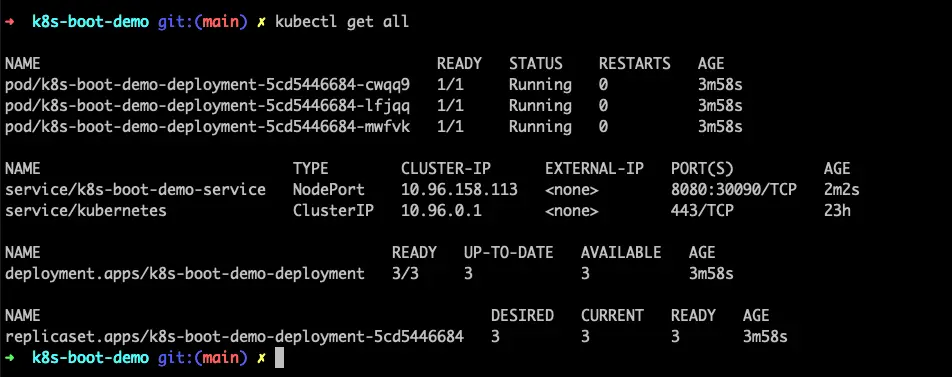Click the terminal cursor block at bottom prompt
Screen dimensions: 952x377
point(279,358)
